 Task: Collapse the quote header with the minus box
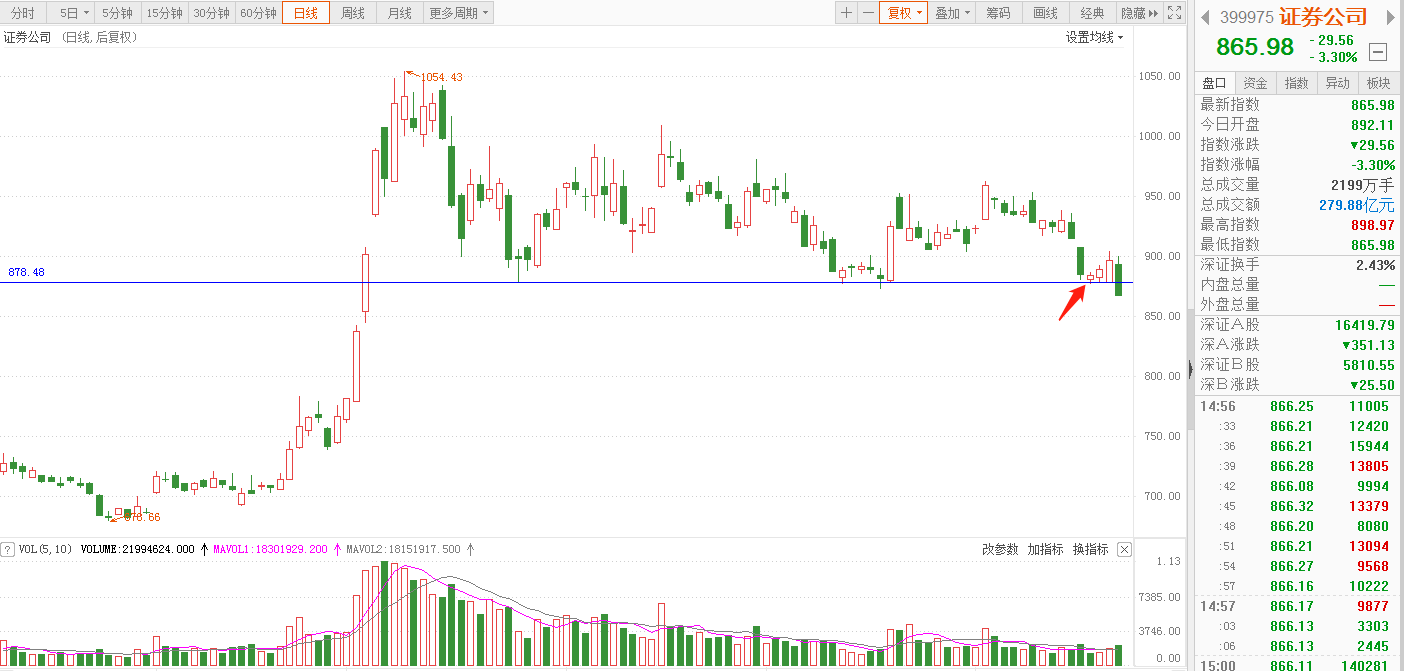click(x=1378, y=52)
